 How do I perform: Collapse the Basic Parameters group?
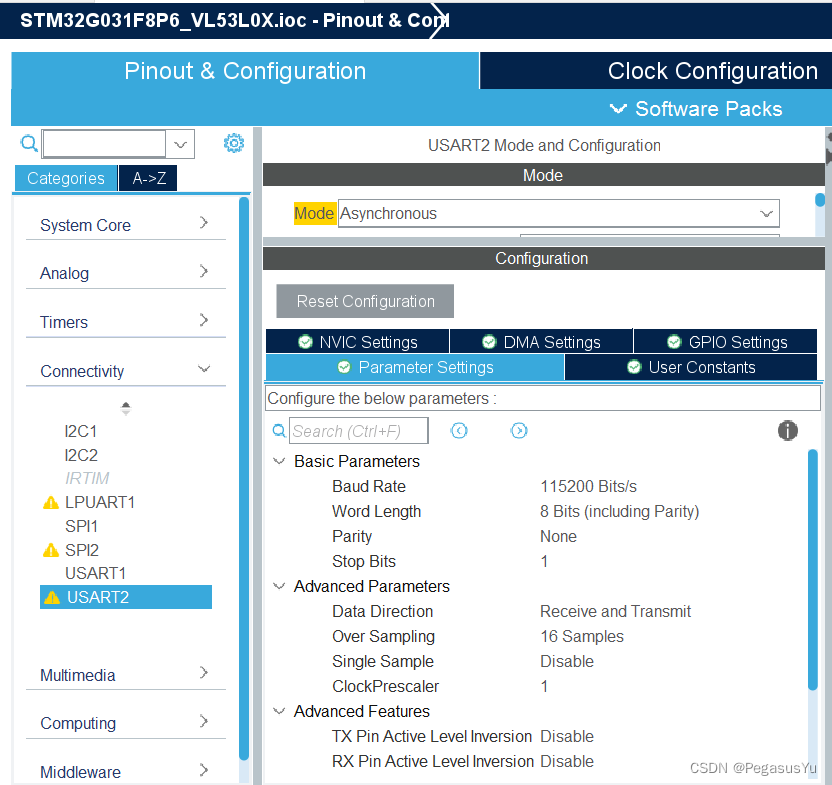click(x=279, y=461)
